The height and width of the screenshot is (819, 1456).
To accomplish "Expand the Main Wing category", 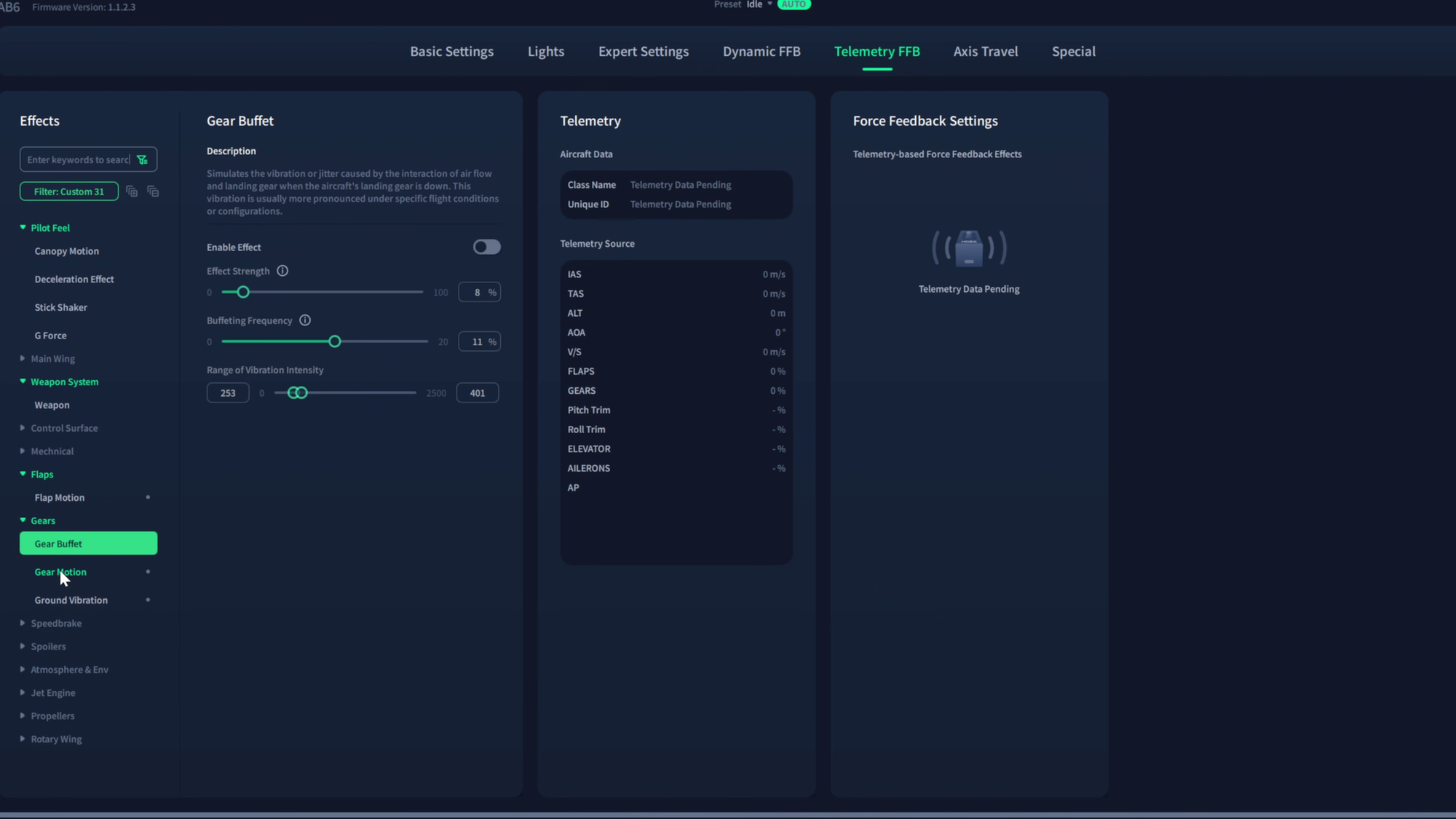I will pos(52,359).
